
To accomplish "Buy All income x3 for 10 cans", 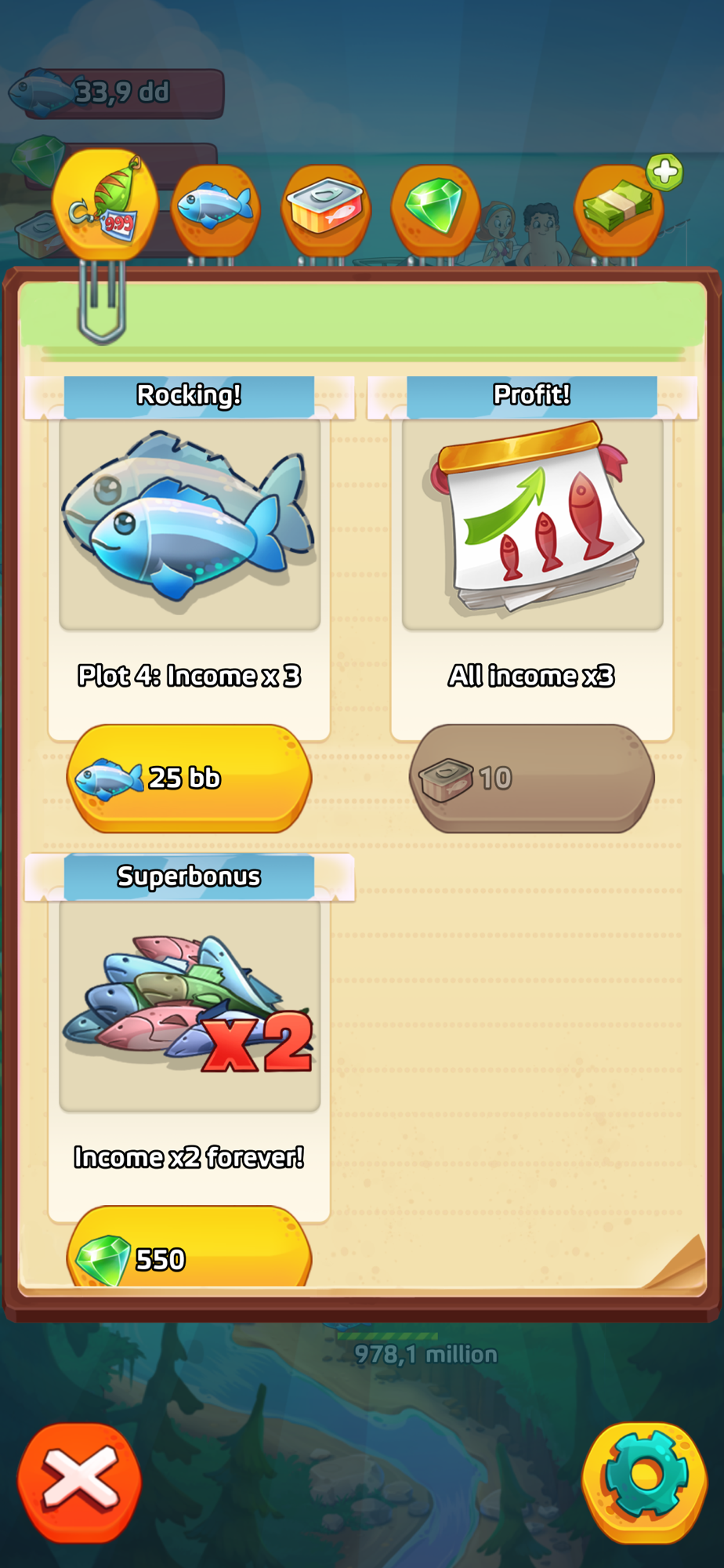I will (x=532, y=778).
